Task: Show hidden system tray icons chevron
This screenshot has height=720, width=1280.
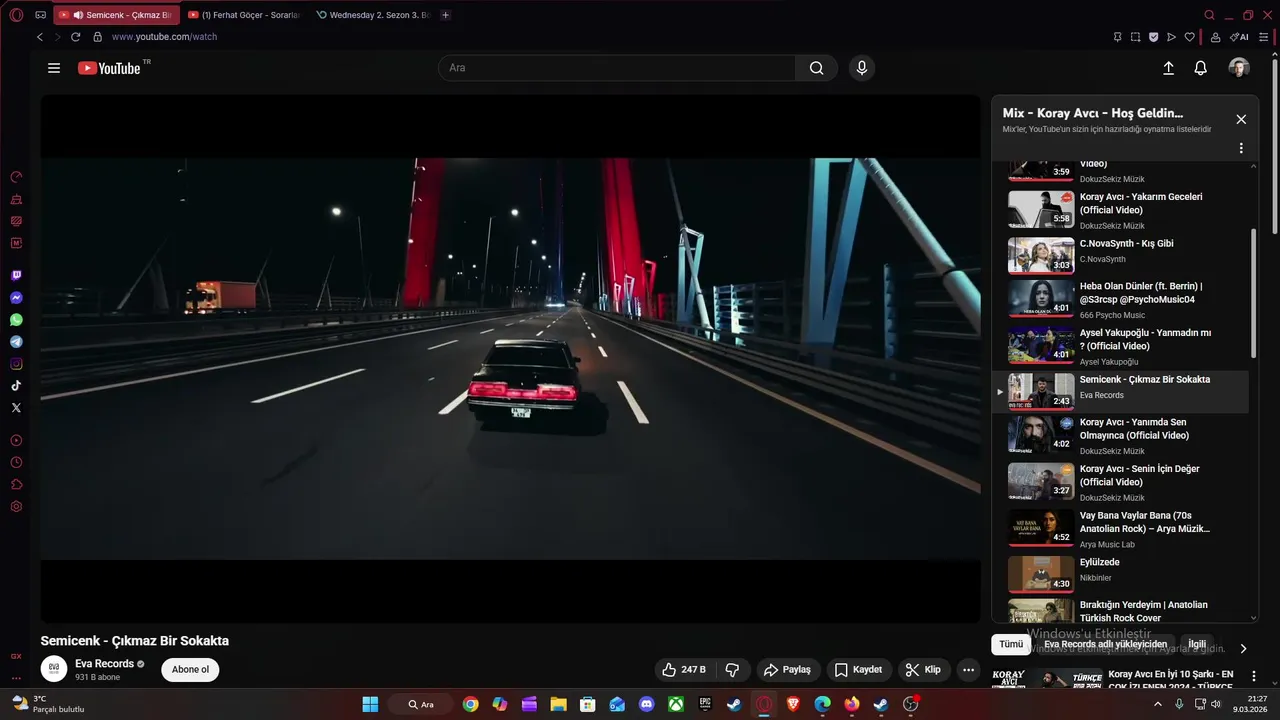Action: 1158,704
